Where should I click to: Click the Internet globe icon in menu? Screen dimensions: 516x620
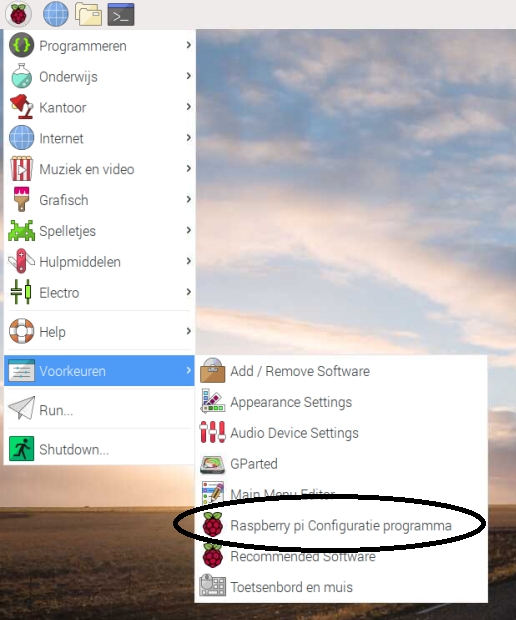click(x=21, y=138)
